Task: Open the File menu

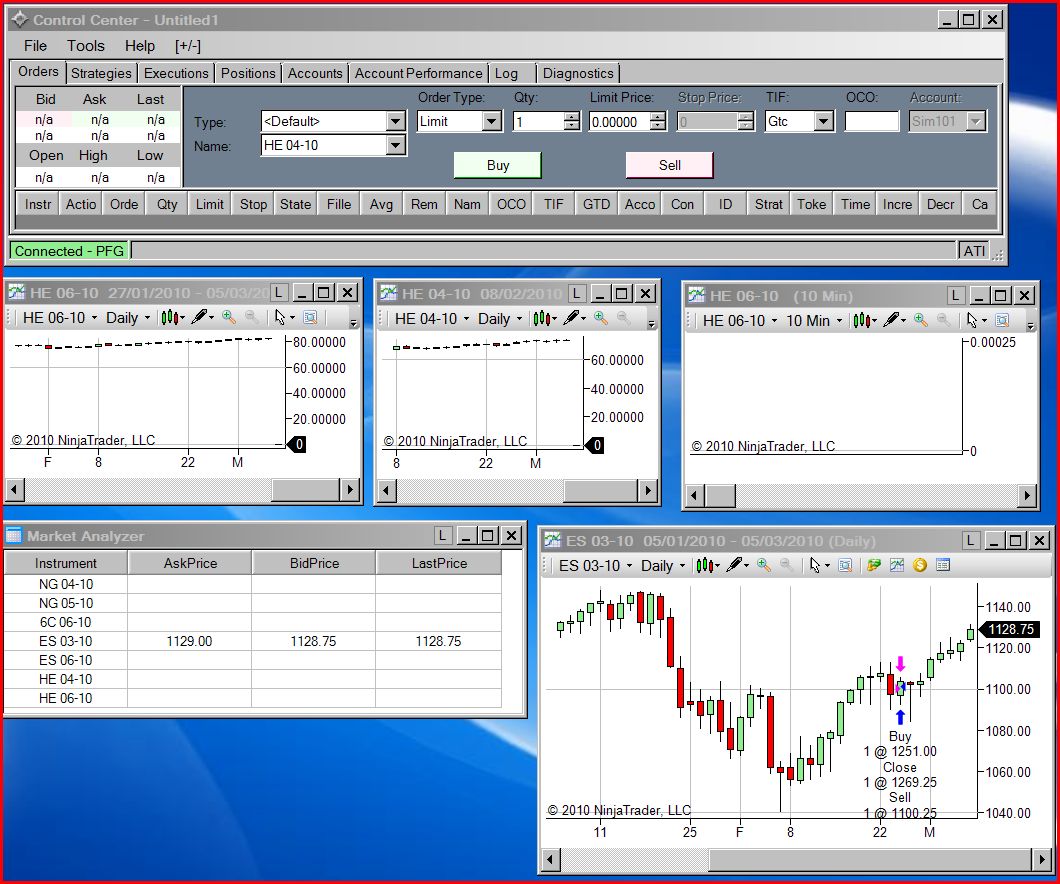Action: pos(35,46)
